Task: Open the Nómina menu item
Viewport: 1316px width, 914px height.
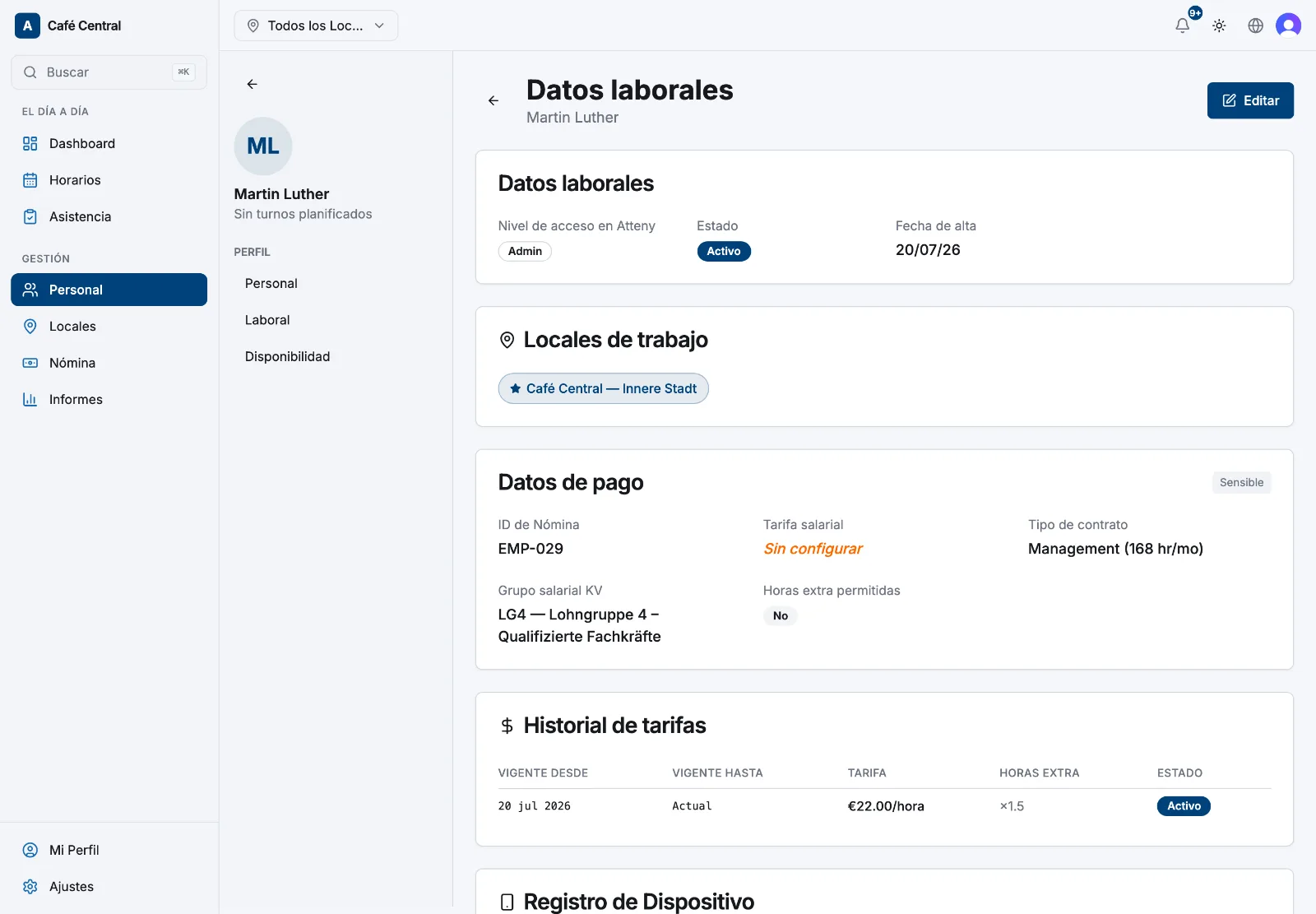Action: pos(109,363)
